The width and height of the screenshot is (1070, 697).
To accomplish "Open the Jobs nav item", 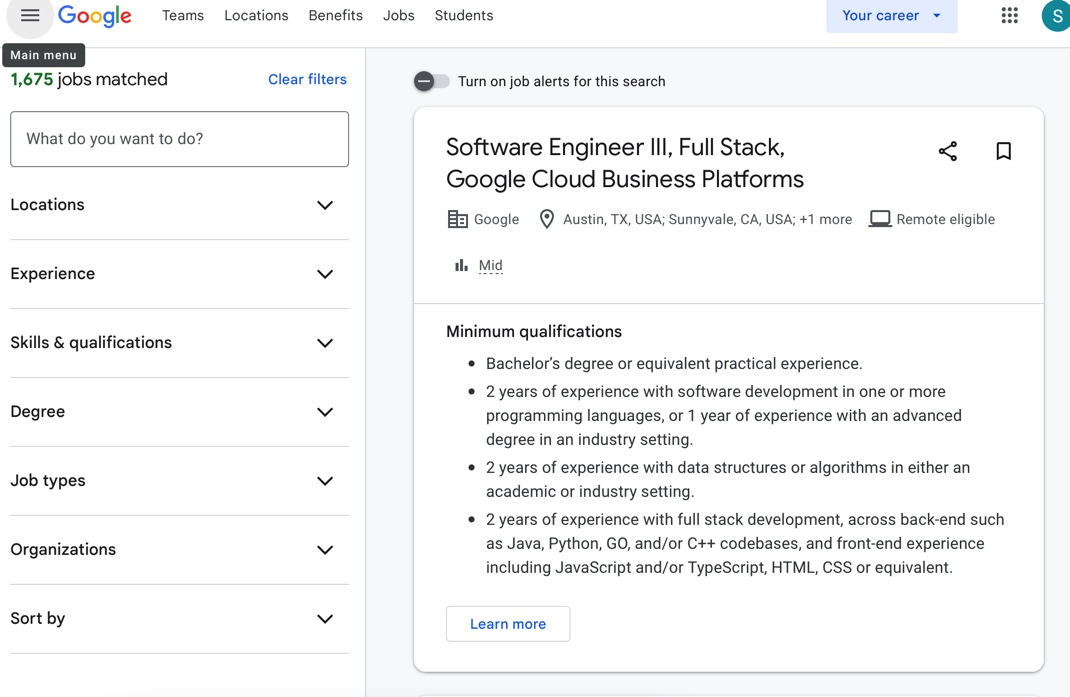I will [x=399, y=15].
